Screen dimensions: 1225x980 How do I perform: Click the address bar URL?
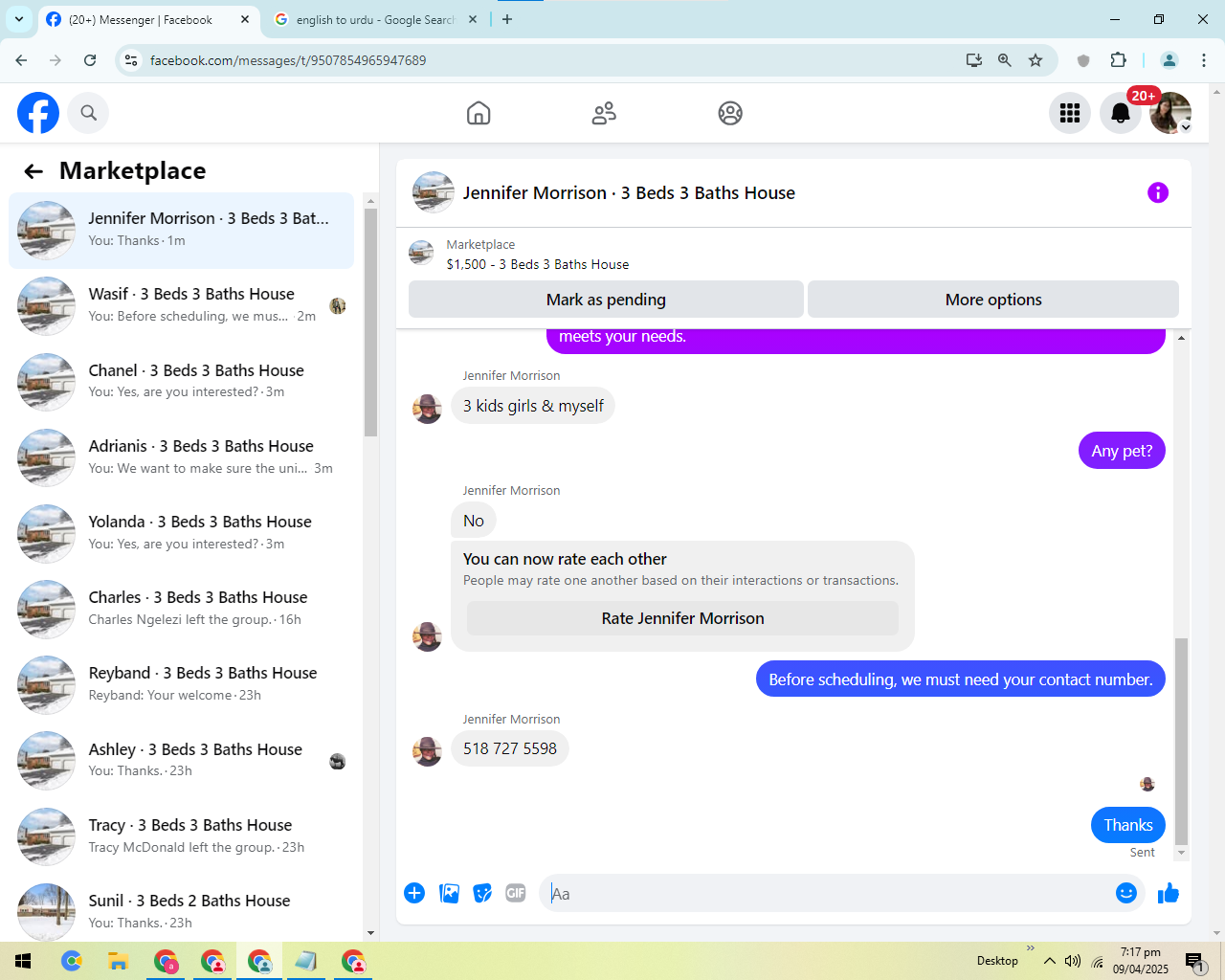click(288, 60)
